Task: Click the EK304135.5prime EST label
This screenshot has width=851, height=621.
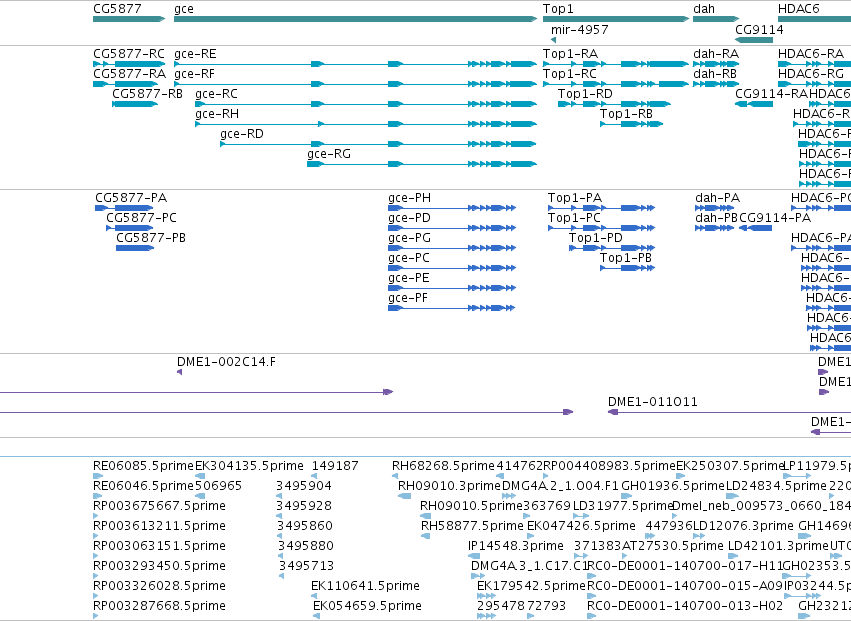Action: click(249, 466)
